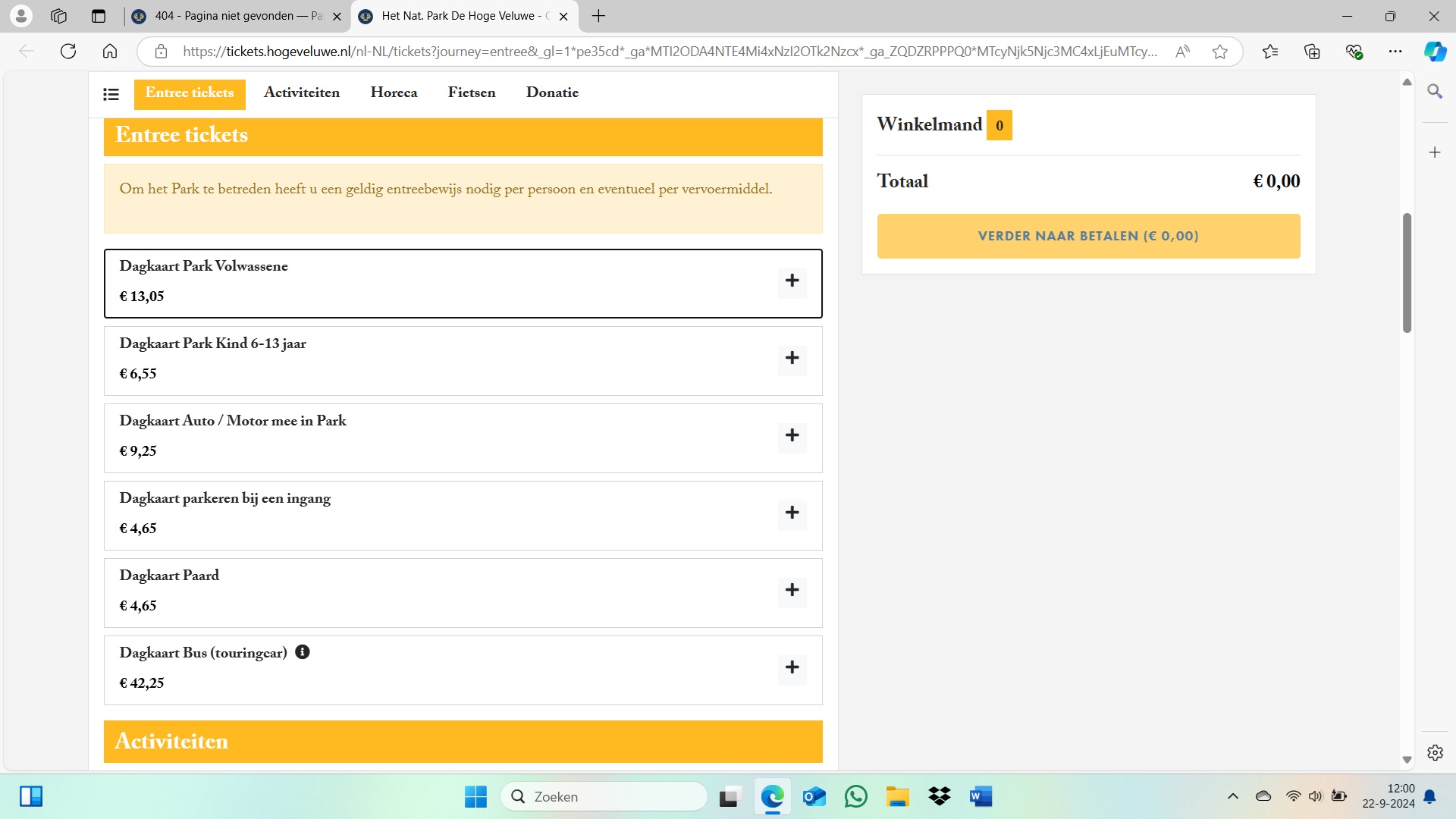1456x819 pixels.
Task: Open the notification bell
Action: (x=1429, y=796)
